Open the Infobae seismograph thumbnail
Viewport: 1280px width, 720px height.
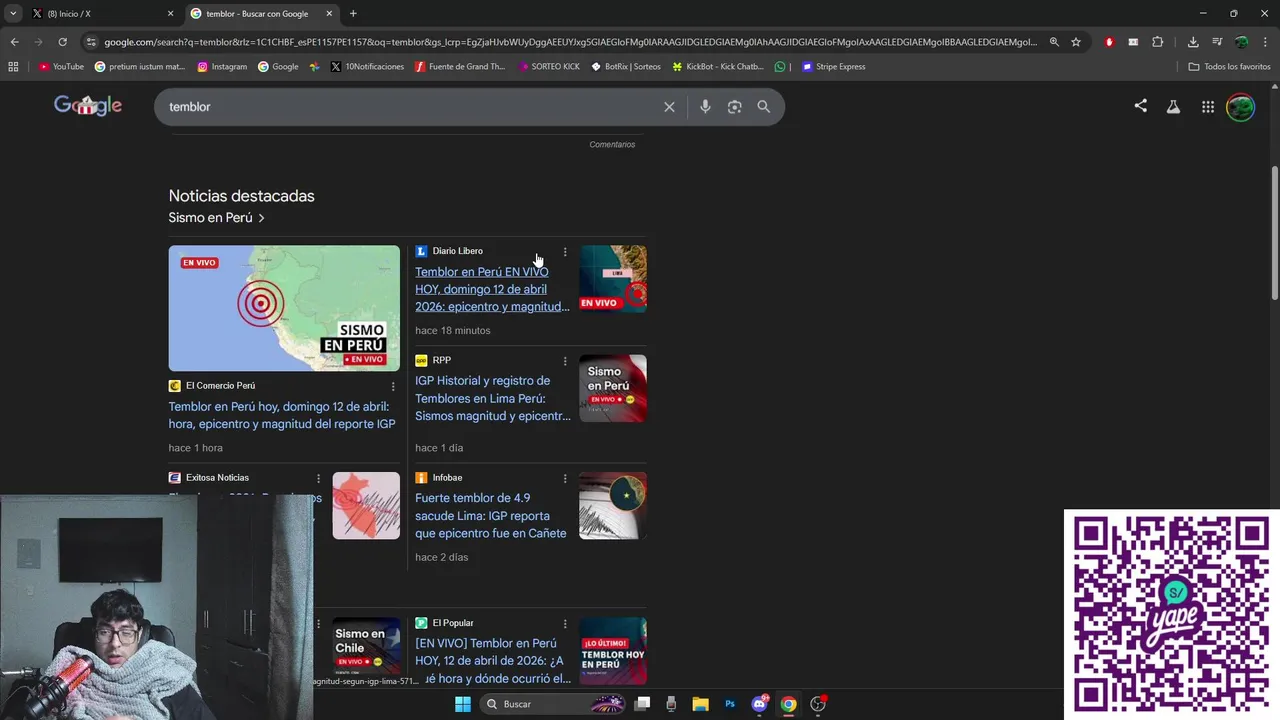point(613,506)
